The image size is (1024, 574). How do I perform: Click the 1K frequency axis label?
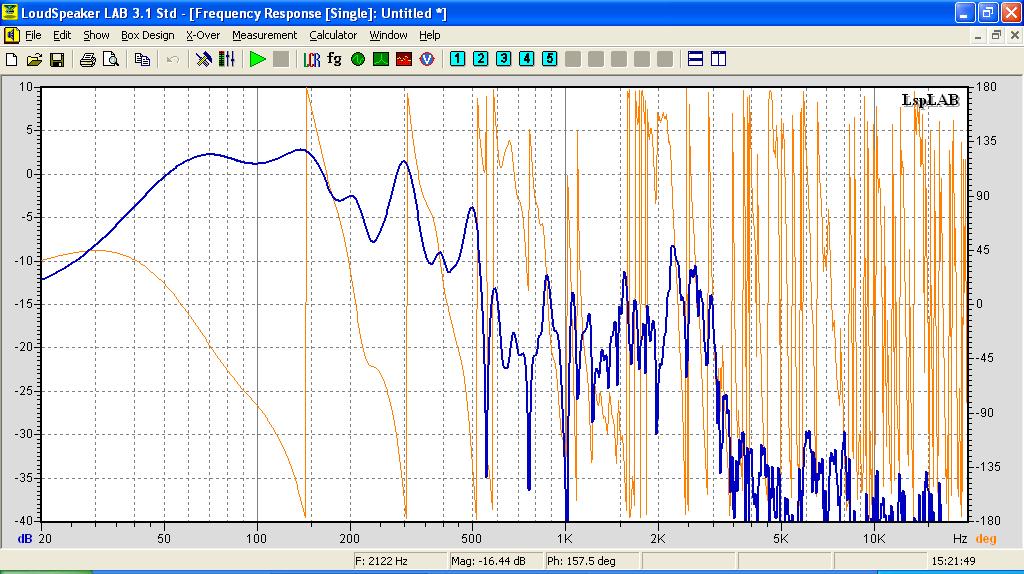click(x=564, y=539)
